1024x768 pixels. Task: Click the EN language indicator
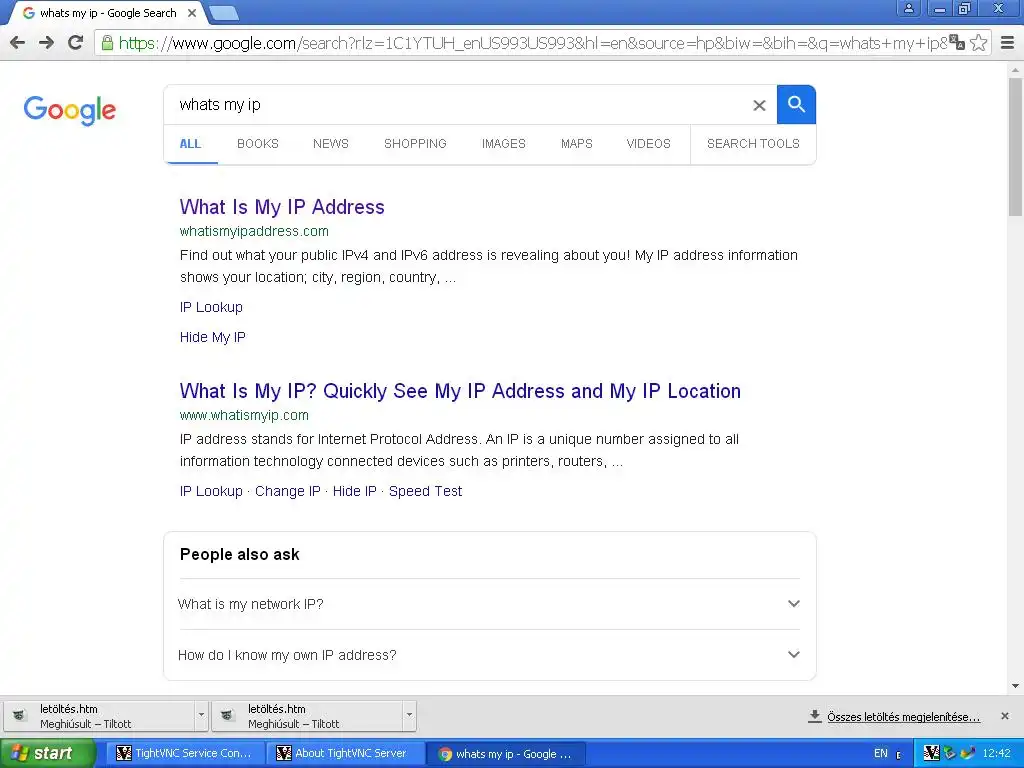[881, 753]
